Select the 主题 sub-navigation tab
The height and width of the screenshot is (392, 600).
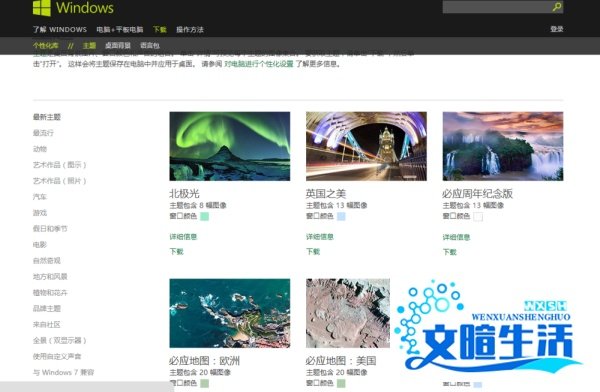pos(89,46)
